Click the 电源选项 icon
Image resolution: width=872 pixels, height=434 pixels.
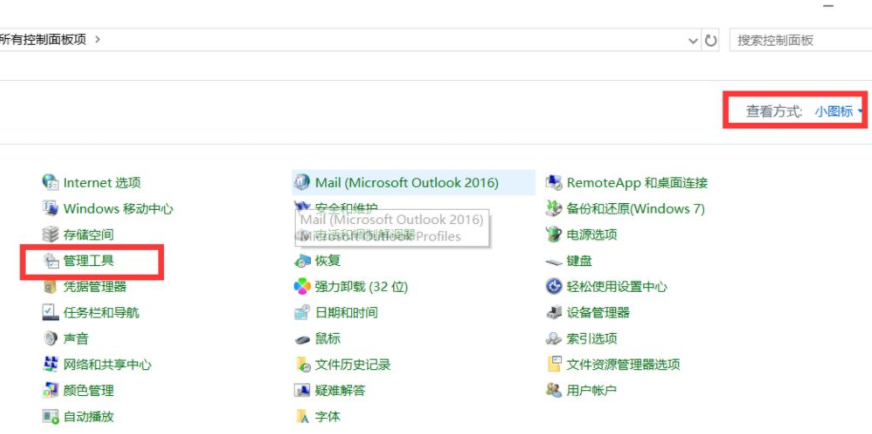(x=554, y=234)
